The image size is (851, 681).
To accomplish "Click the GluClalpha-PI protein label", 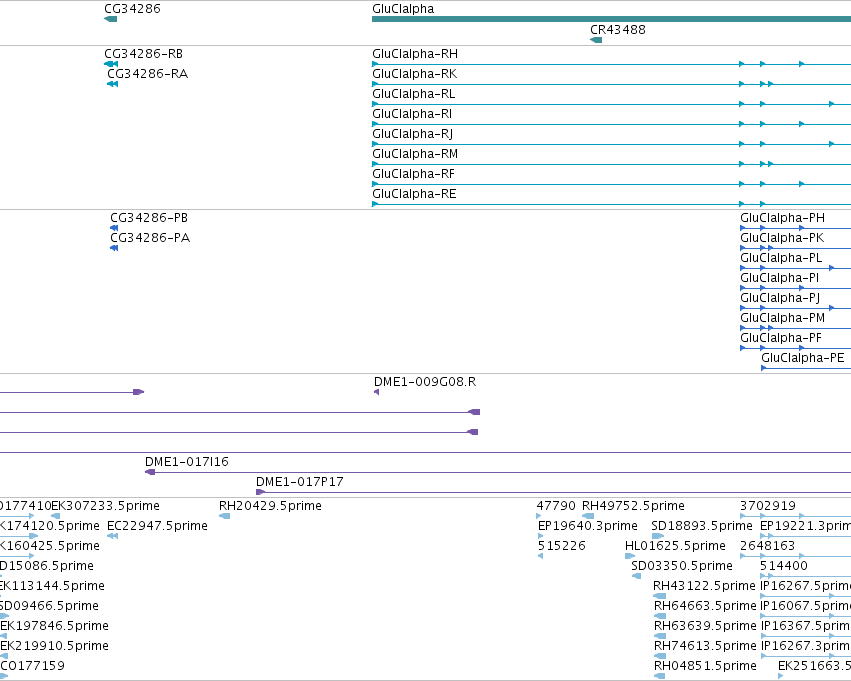I will pos(780,278).
